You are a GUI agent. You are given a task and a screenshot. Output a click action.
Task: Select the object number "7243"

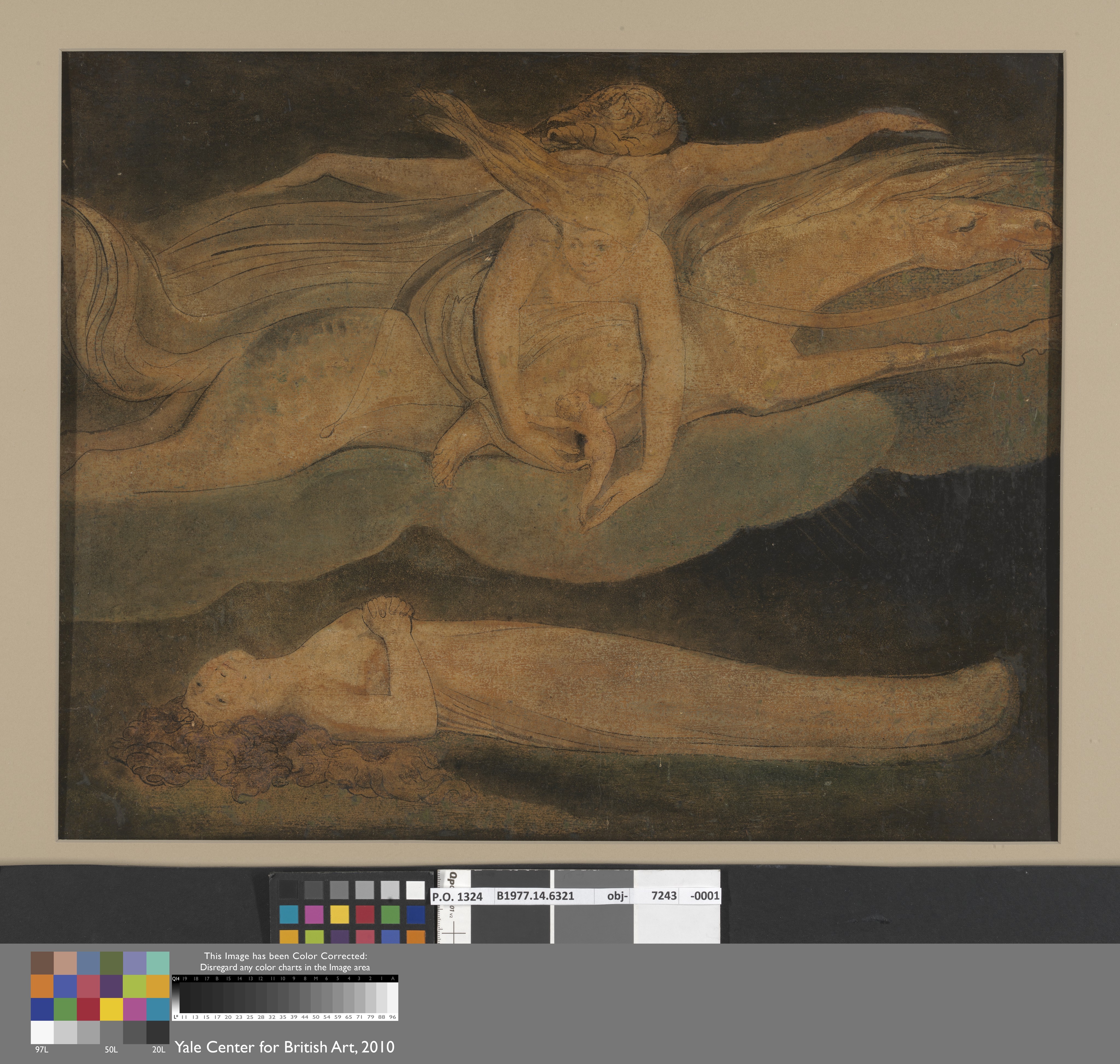[664, 895]
